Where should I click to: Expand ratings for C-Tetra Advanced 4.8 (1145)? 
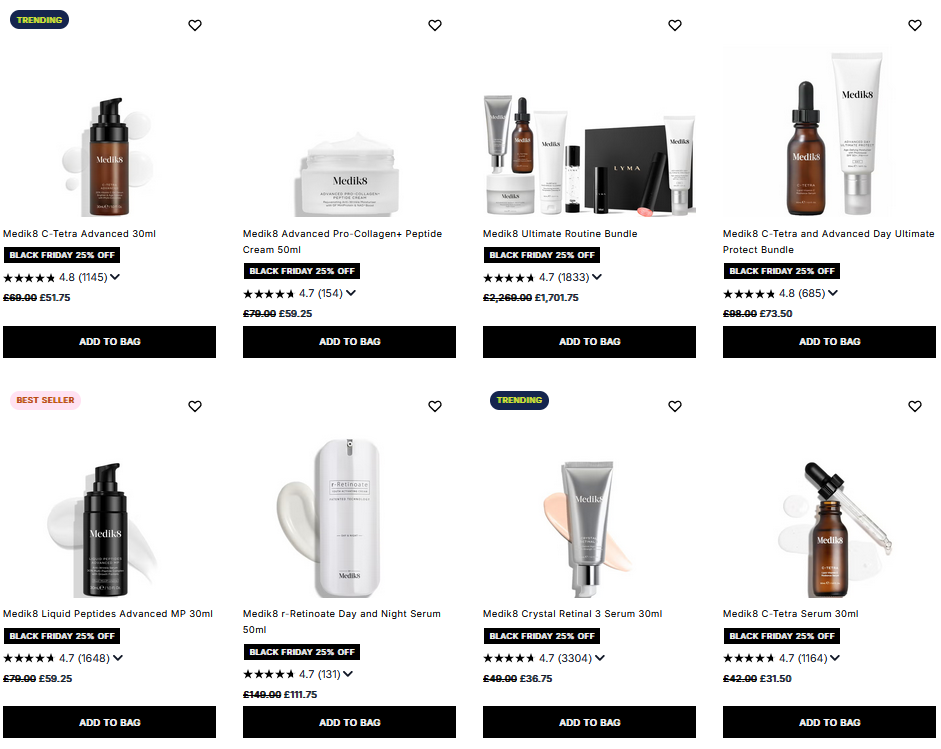115,277
